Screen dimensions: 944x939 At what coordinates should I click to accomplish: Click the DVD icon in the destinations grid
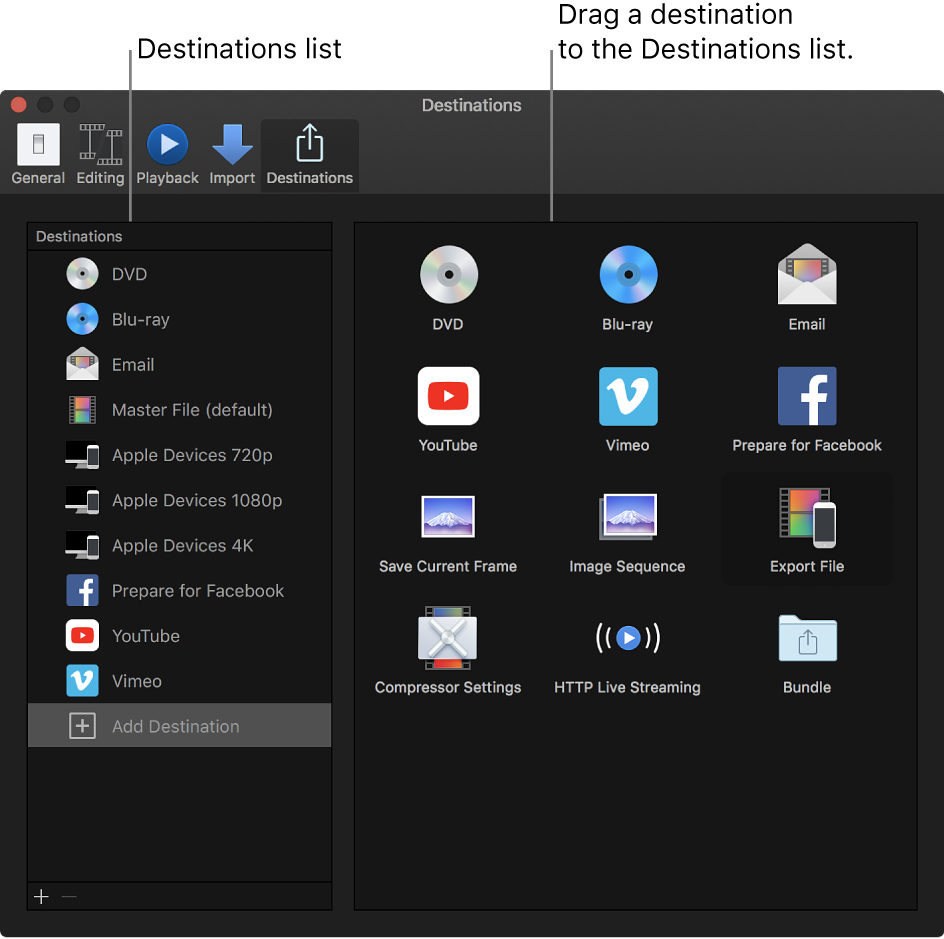click(448, 275)
